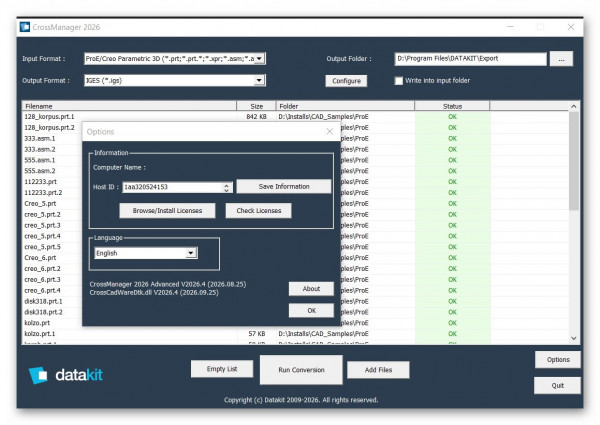The width and height of the screenshot is (600, 425).
Task: Sort by the Status column header
Action: [452, 106]
